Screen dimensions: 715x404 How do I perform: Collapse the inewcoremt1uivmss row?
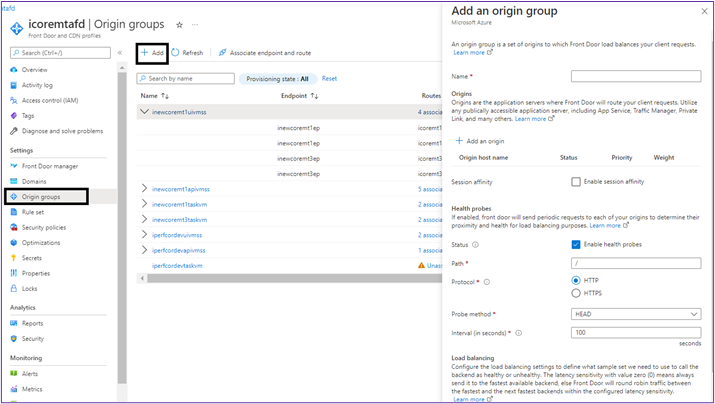[144, 112]
